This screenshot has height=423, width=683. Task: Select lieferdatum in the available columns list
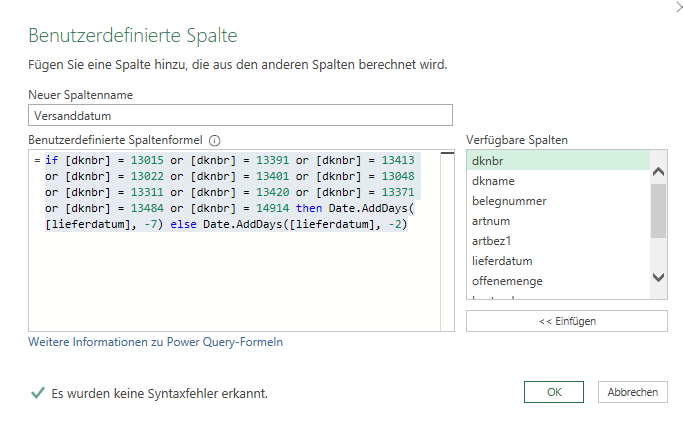[558, 261]
